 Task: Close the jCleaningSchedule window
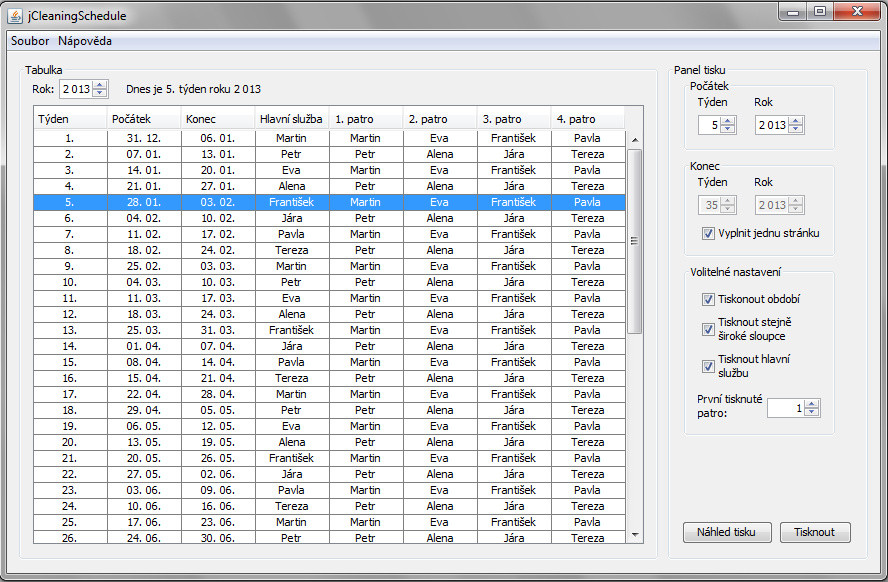click(857, 12)
